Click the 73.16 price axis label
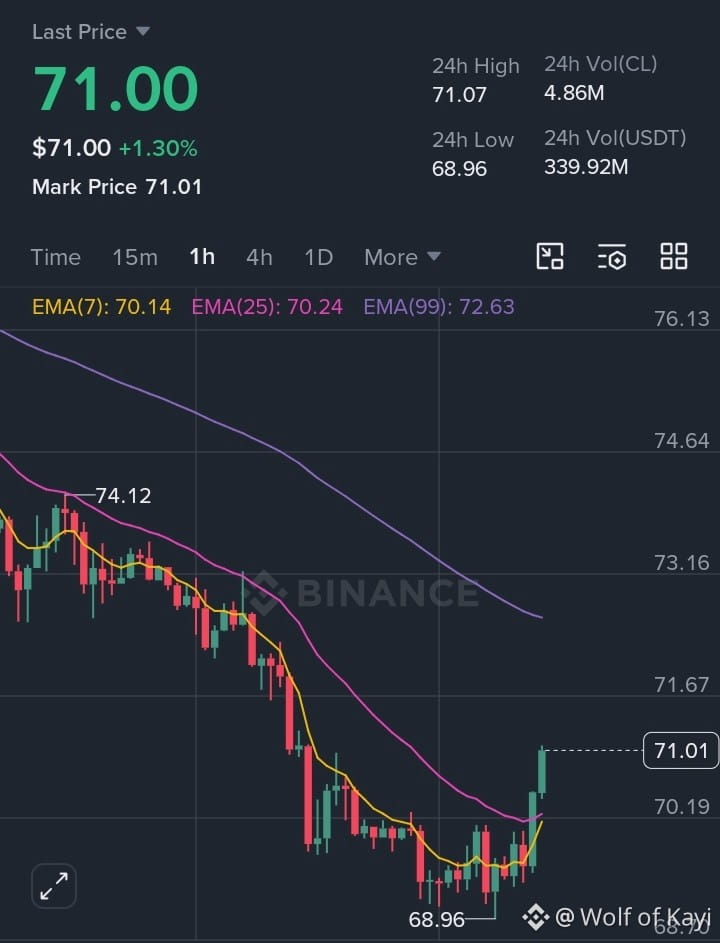This screenshot has height=943, width=720. [x=682, y=563]
